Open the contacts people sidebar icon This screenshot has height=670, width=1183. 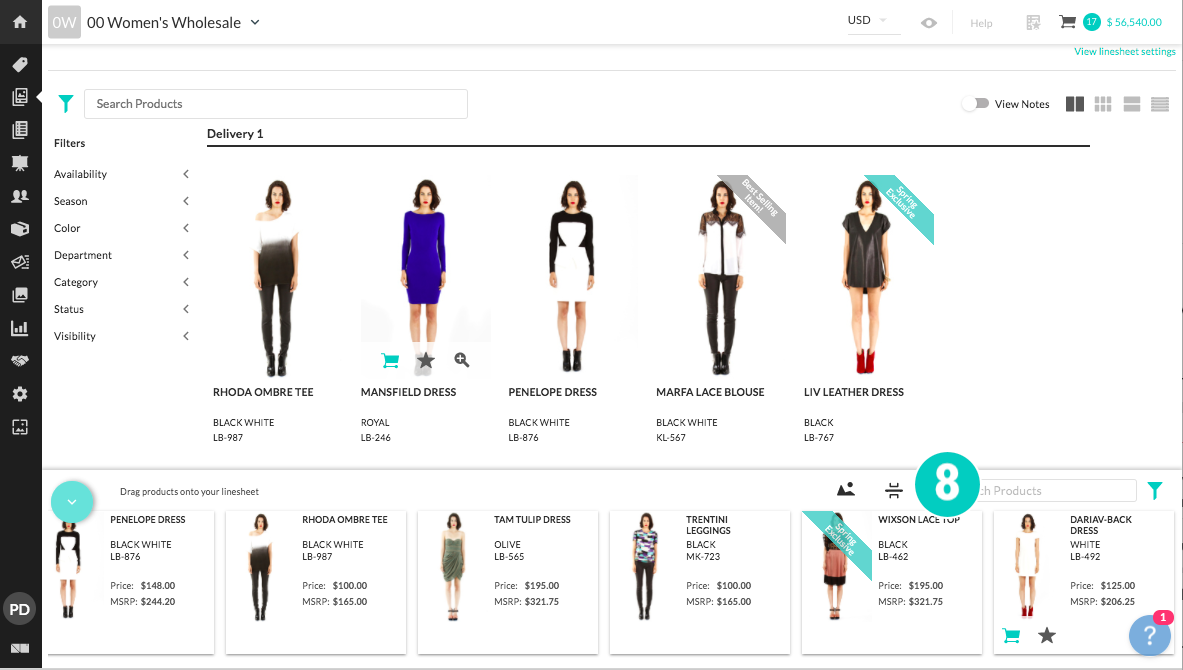[x=20, y=195]
